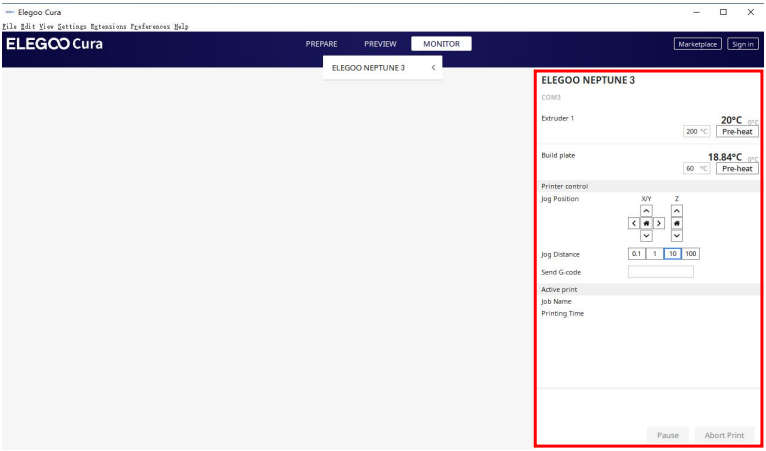
Task: Click the Printer control section header
Action: coord(648,186)
